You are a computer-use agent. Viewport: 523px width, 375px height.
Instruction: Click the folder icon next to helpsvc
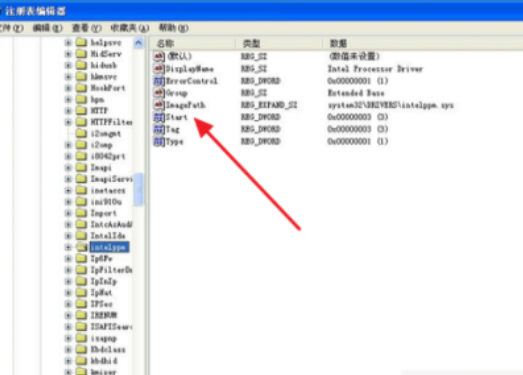tap(81, 42)
